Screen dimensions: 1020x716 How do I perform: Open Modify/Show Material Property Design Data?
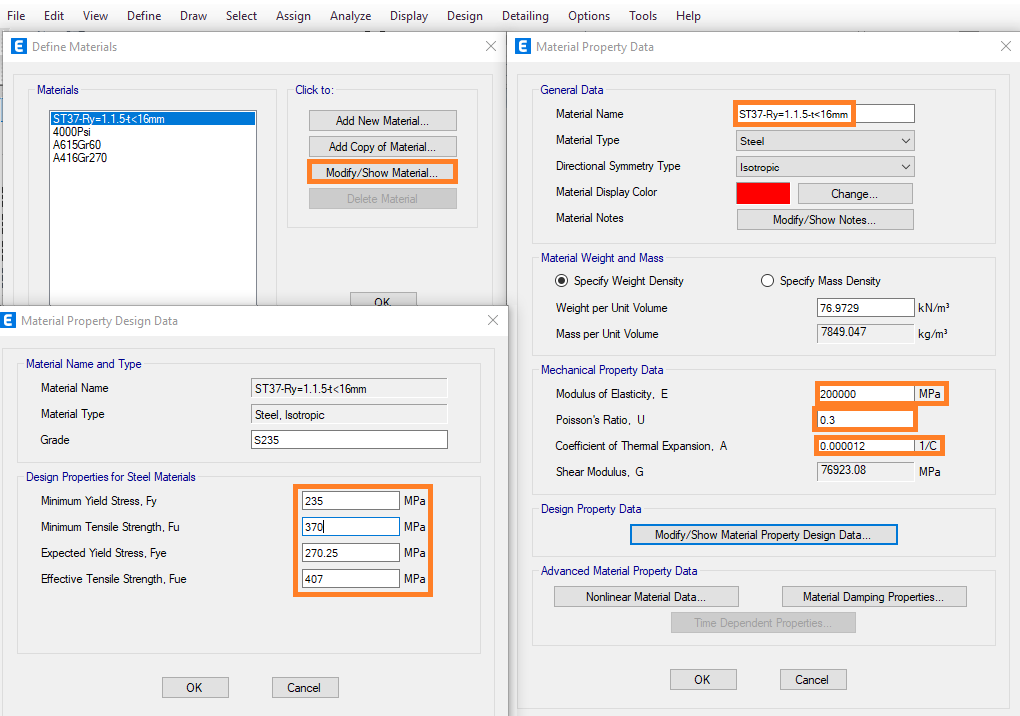point(763,535)
